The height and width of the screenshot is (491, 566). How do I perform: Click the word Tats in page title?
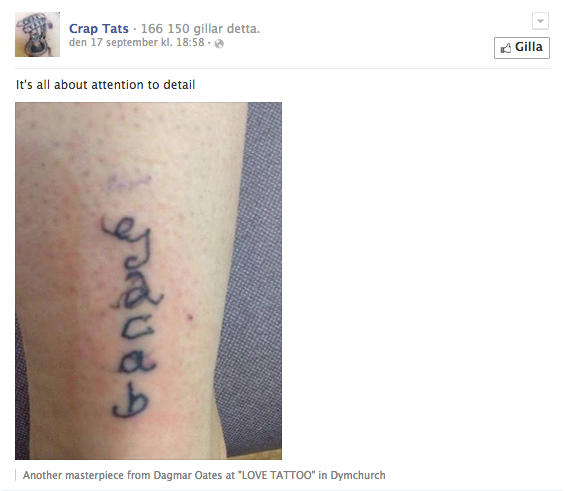tap(115, 29)
